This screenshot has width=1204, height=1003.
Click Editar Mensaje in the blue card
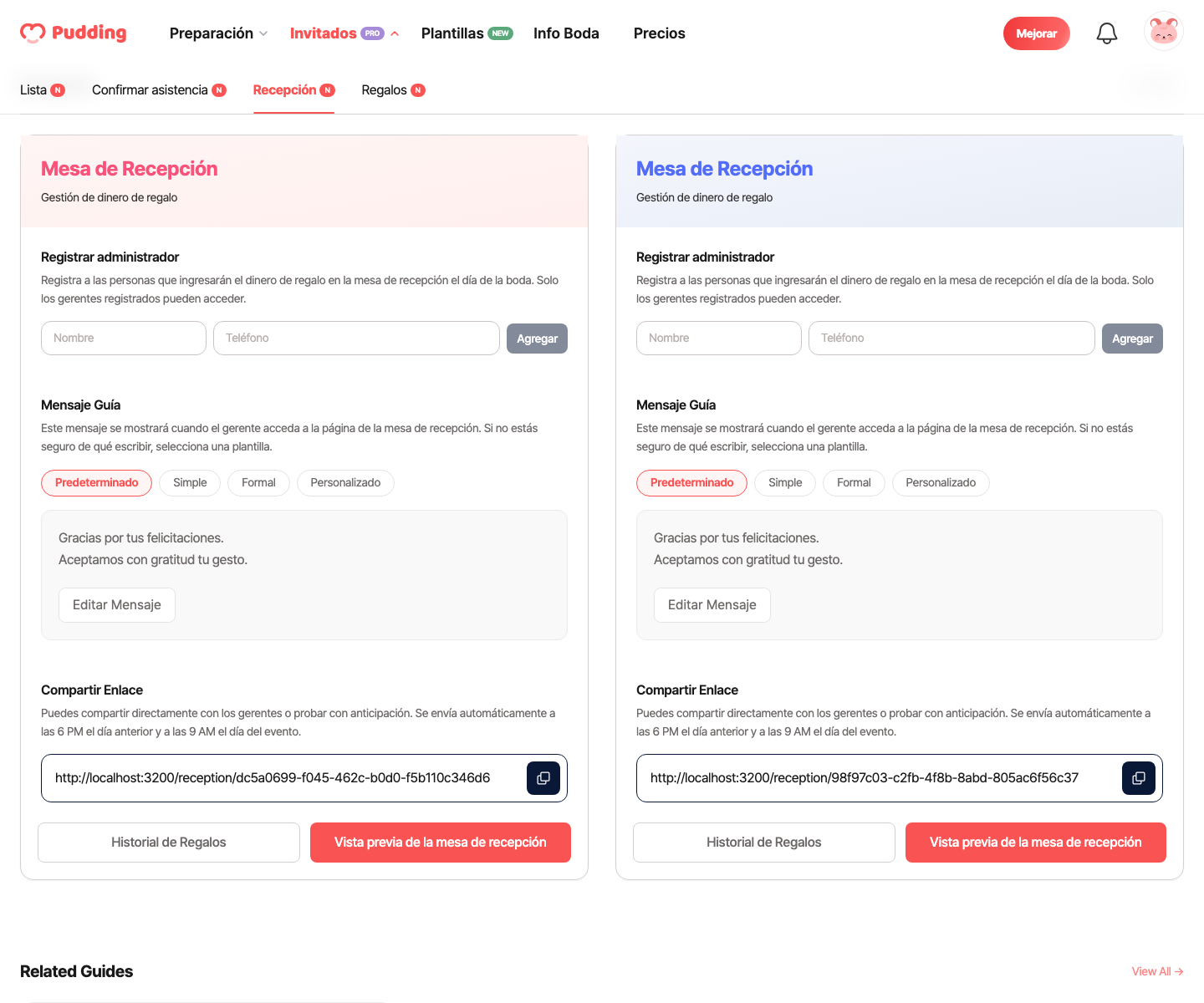tap(712, 605)
